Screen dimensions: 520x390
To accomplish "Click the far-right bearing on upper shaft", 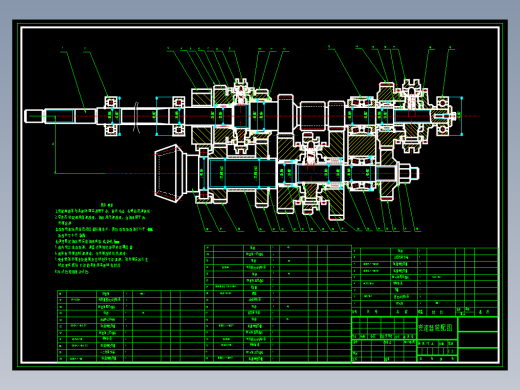I will [x=443, y=116].
